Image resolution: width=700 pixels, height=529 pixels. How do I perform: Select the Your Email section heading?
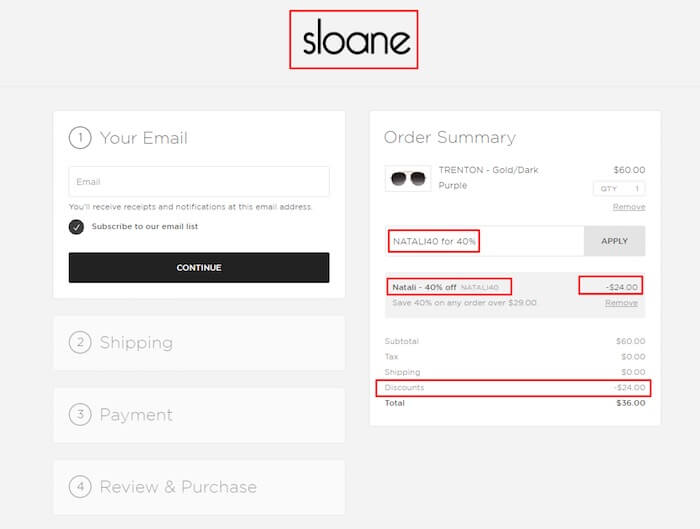click(143, 138)
